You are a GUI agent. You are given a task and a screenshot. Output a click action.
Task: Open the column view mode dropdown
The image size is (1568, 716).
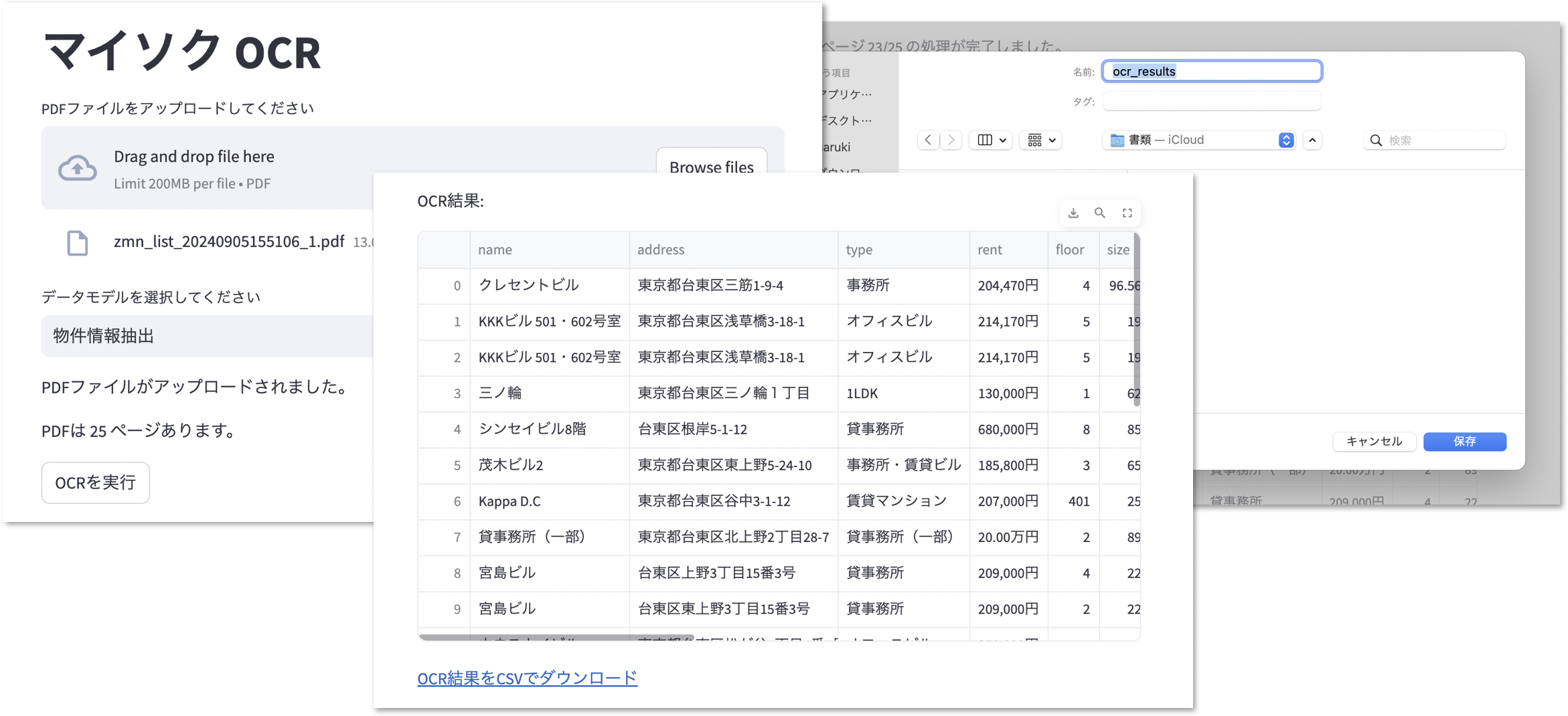click(991, 140)
